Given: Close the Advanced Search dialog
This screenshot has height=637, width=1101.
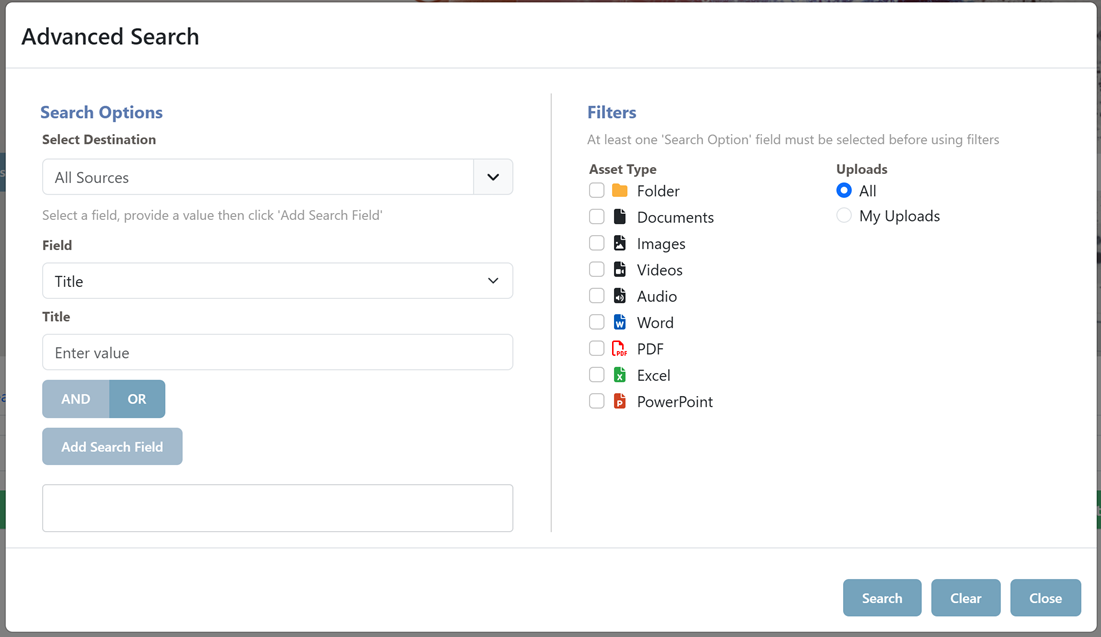Looking at the screenshot, I should [x=1046, y=598].
